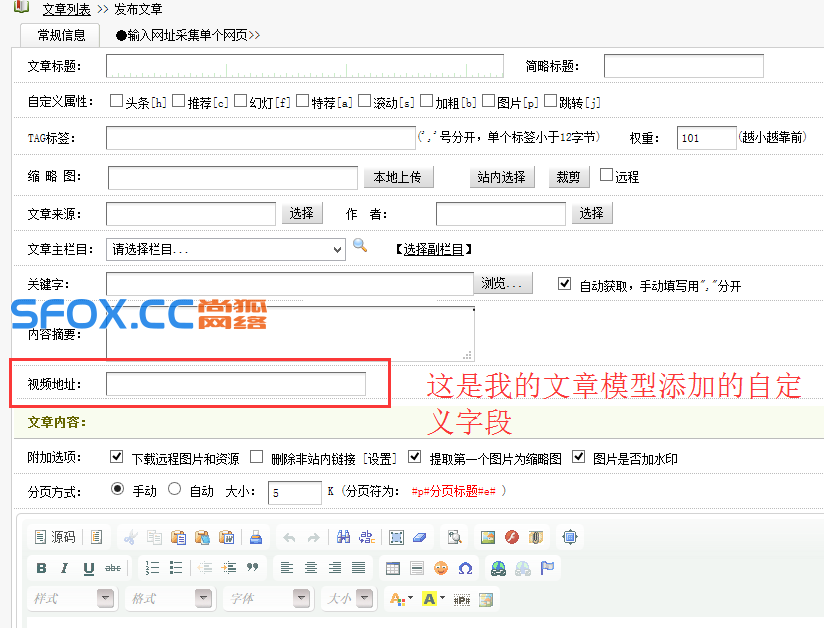This screenshot has height=628, width=824.
Task: Insert a smiley emoticon in editor
Action: point(441,568)
